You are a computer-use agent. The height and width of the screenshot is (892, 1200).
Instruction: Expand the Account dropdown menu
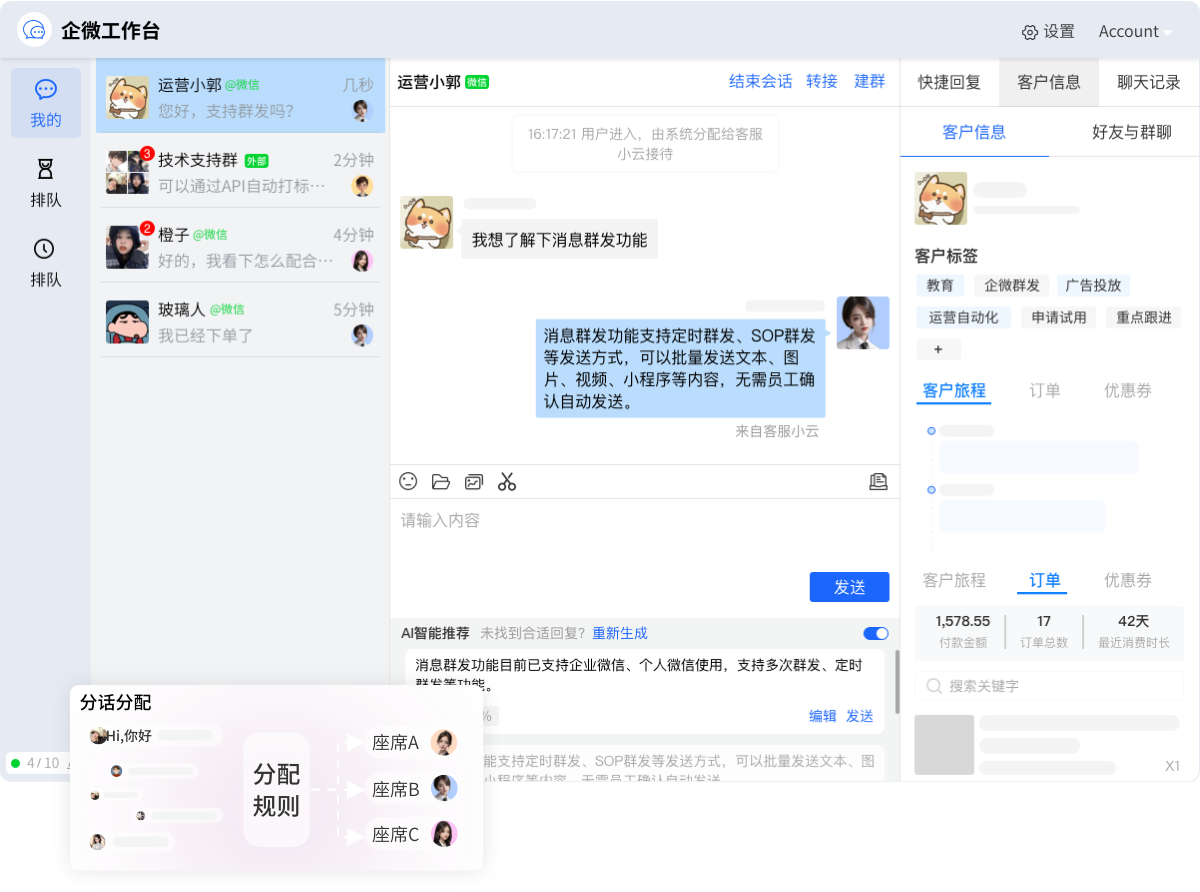[x=1135, y=31]
